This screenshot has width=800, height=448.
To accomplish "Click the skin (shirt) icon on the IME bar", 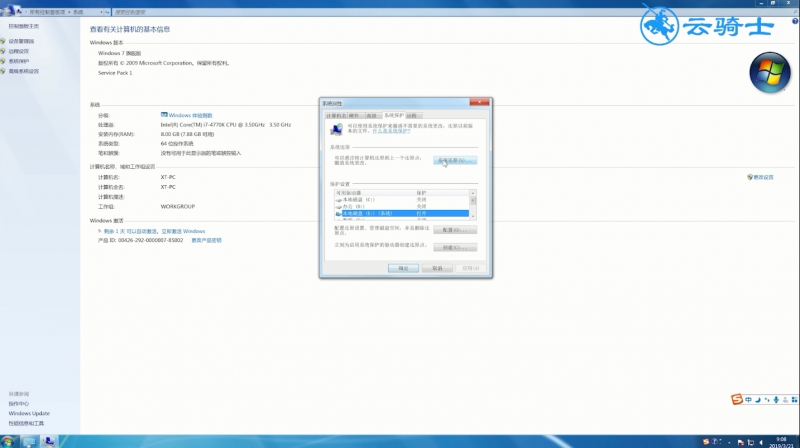I will (x=785, y=400).
